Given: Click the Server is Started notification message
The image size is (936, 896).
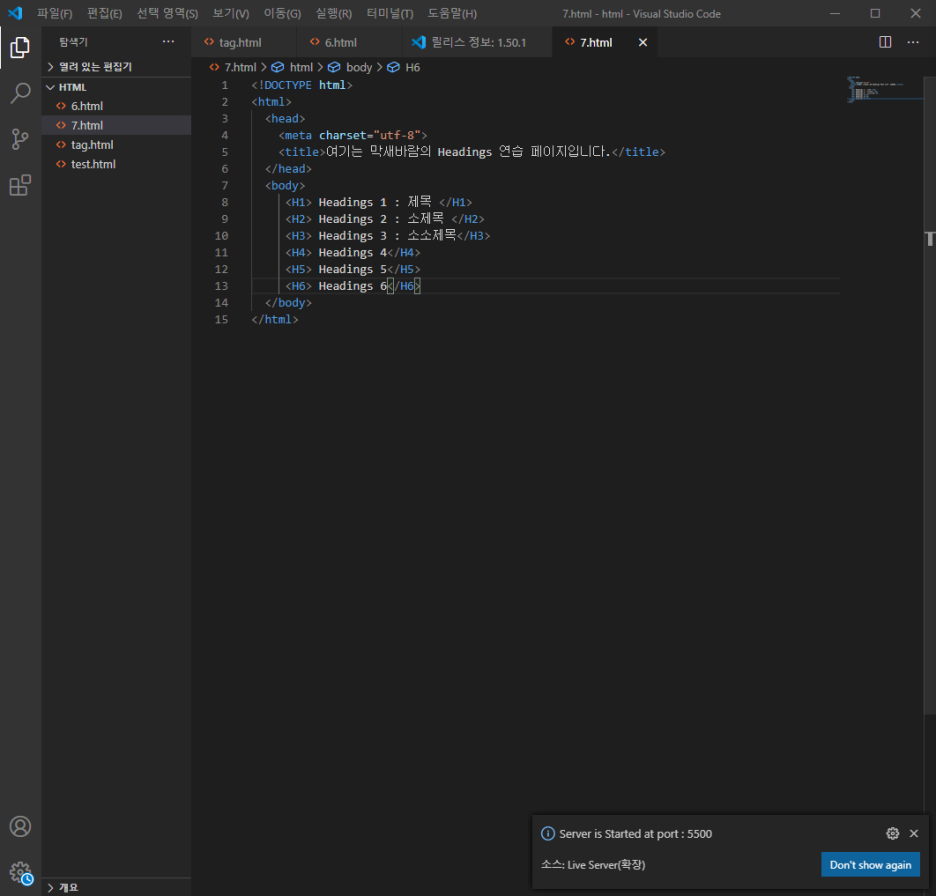Looking at the screenshot, I should point(635,834).
